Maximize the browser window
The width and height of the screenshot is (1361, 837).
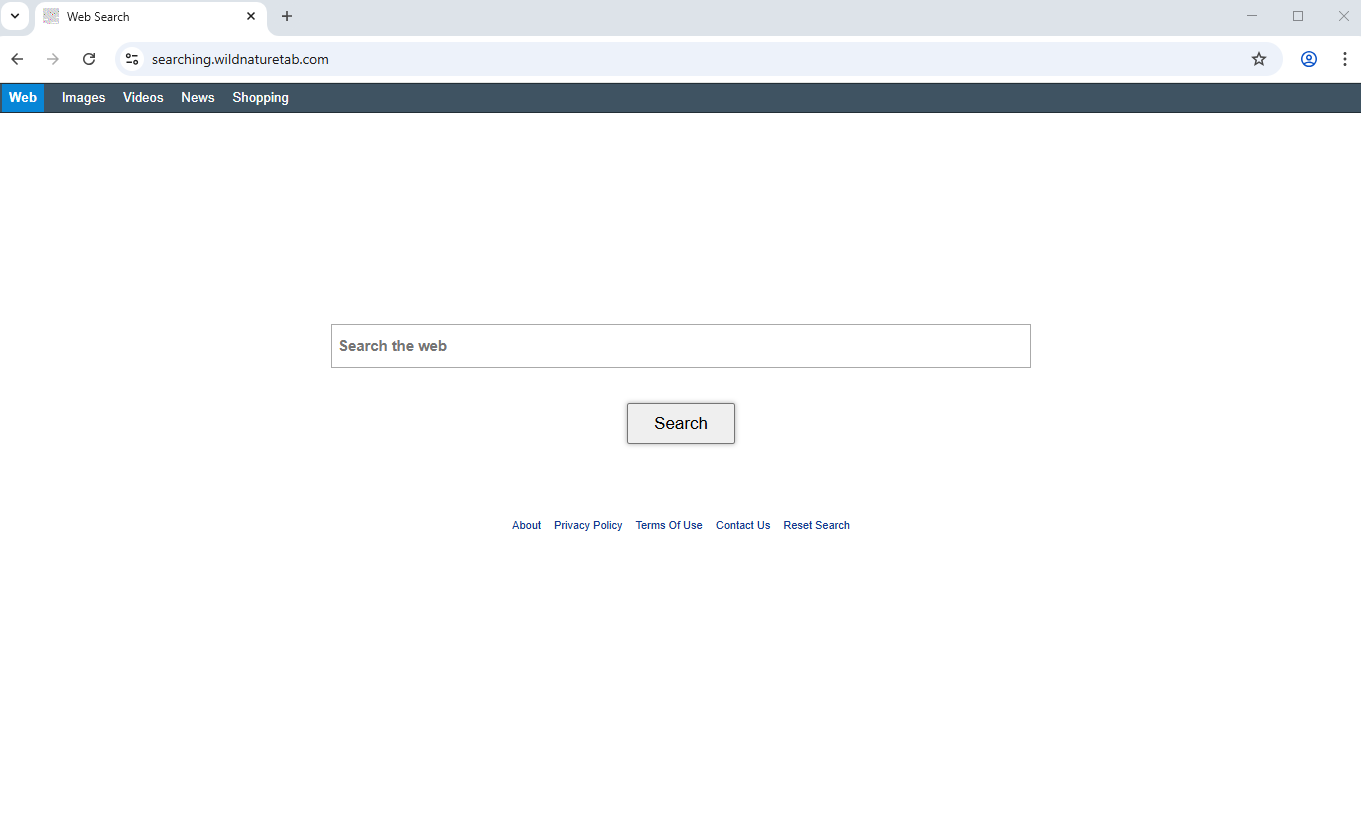click(1298, 16)
